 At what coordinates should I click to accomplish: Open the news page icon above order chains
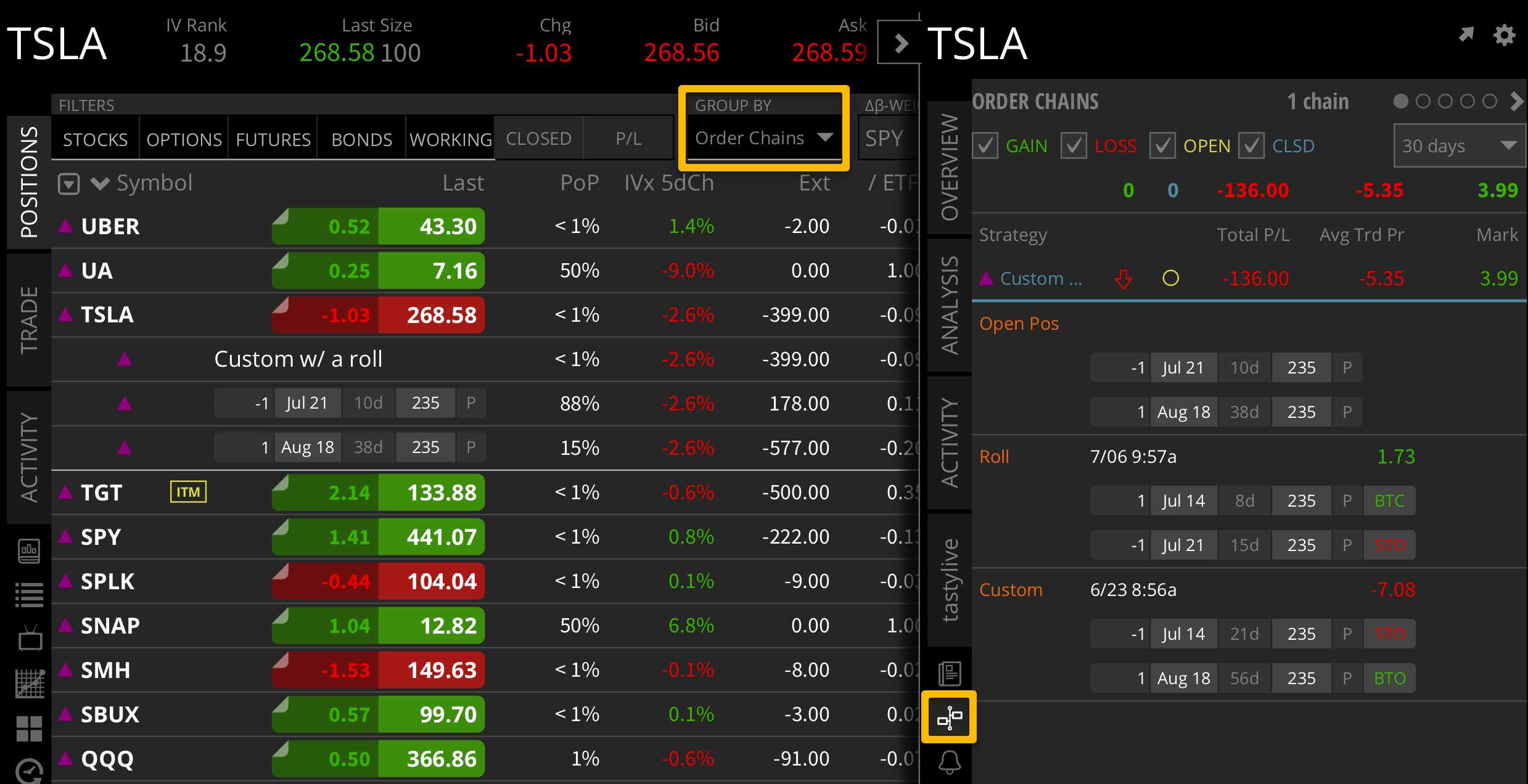click(x=949, y=673)
